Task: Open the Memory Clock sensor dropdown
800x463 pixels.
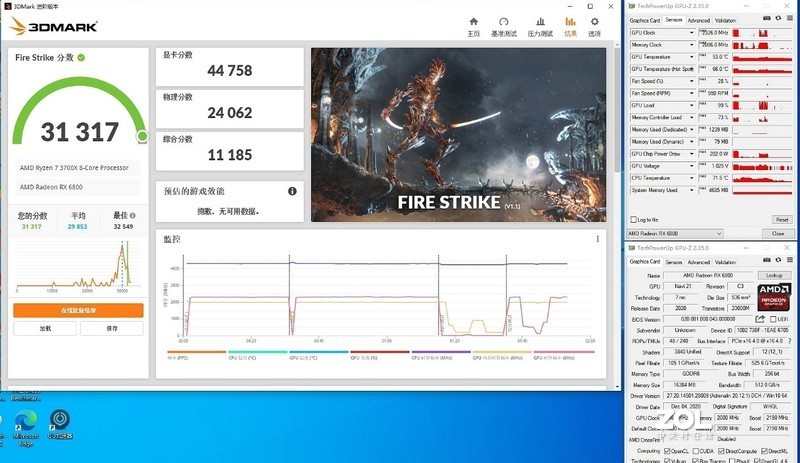Action: [691, 45]
